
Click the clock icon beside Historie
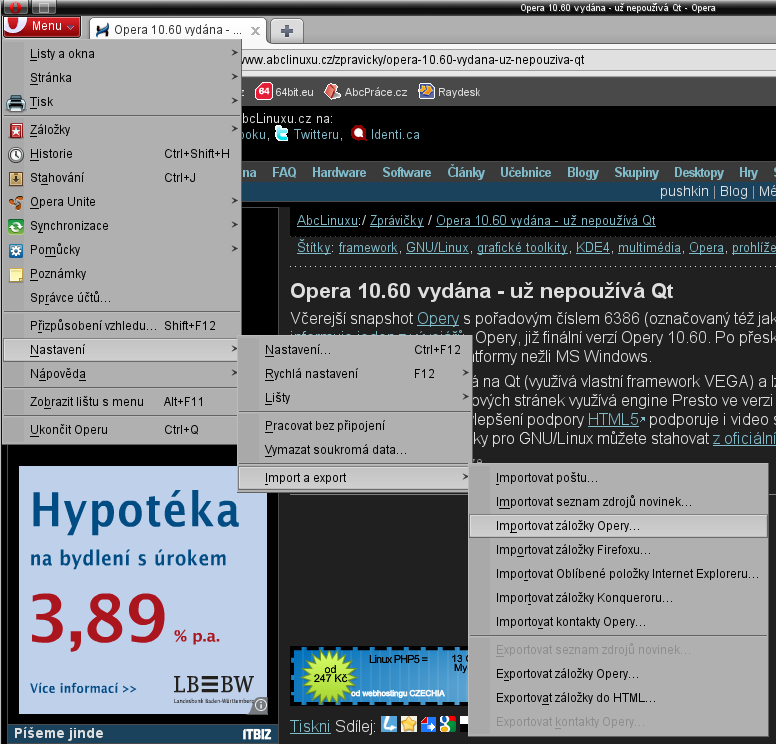pyautogui.click(x=16, y=155)
